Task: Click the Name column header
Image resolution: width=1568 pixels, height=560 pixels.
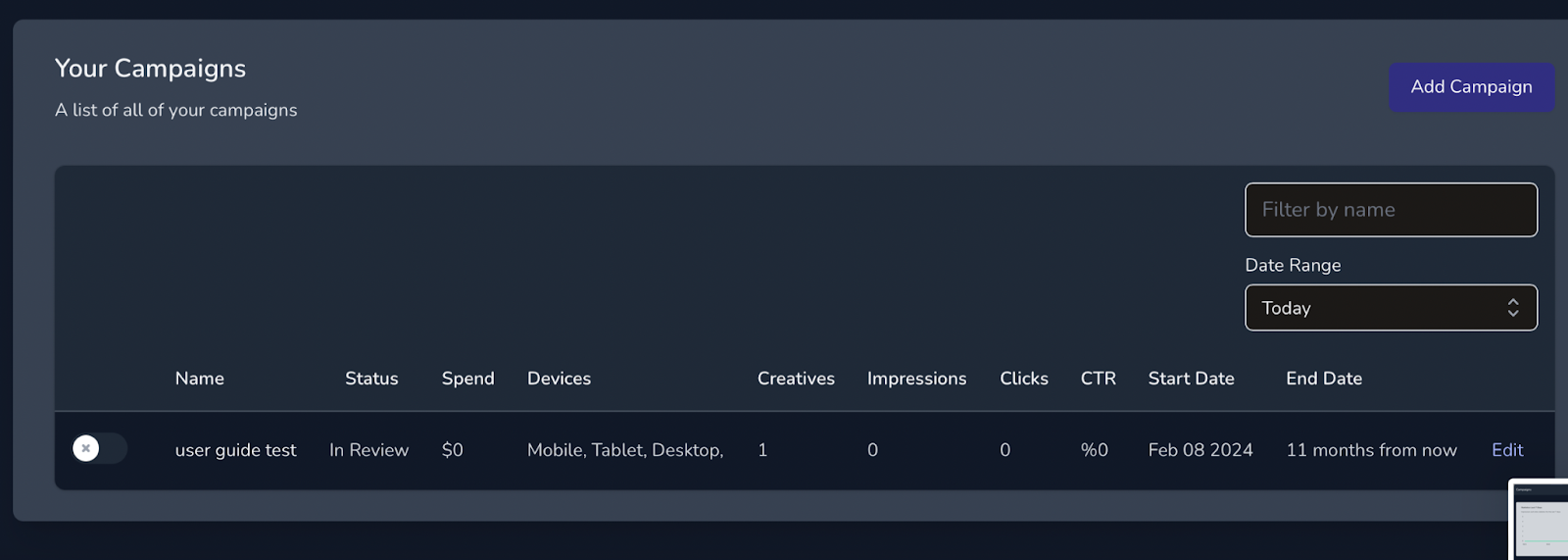Action: click(200, 379)
